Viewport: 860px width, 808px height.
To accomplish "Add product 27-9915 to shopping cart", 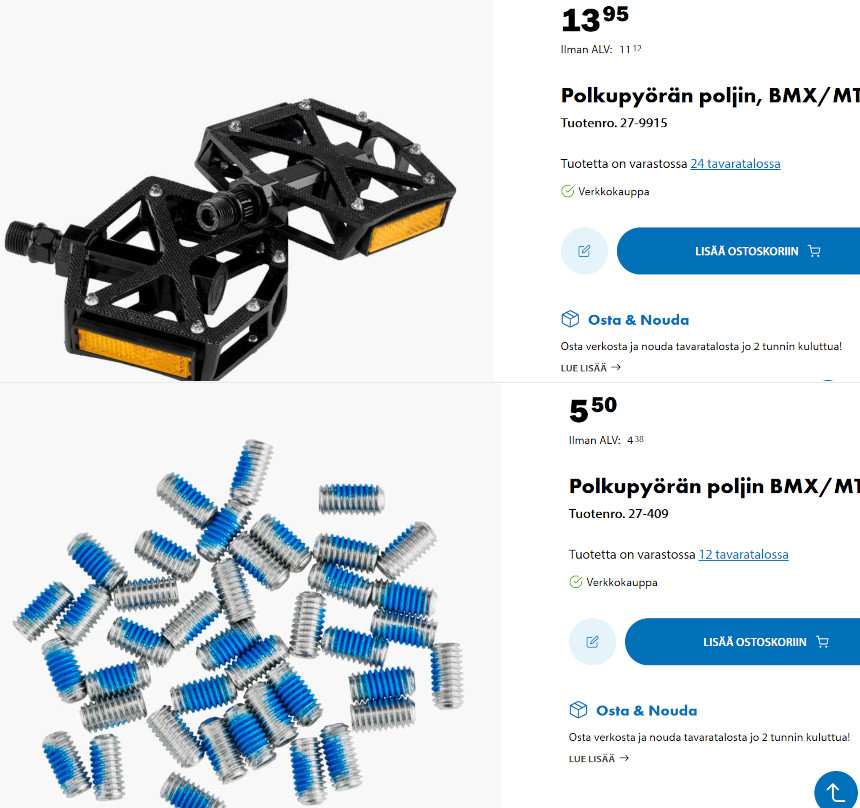I will coord(738,251).
